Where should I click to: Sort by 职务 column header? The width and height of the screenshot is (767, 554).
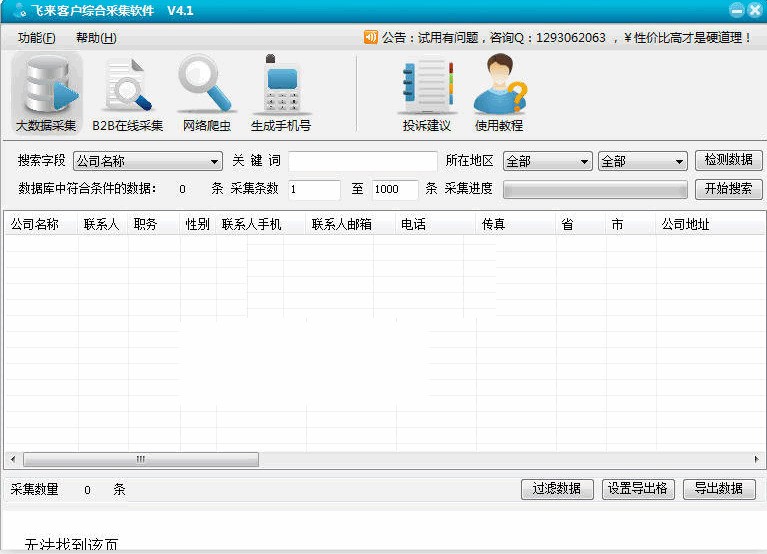[154, 224]
